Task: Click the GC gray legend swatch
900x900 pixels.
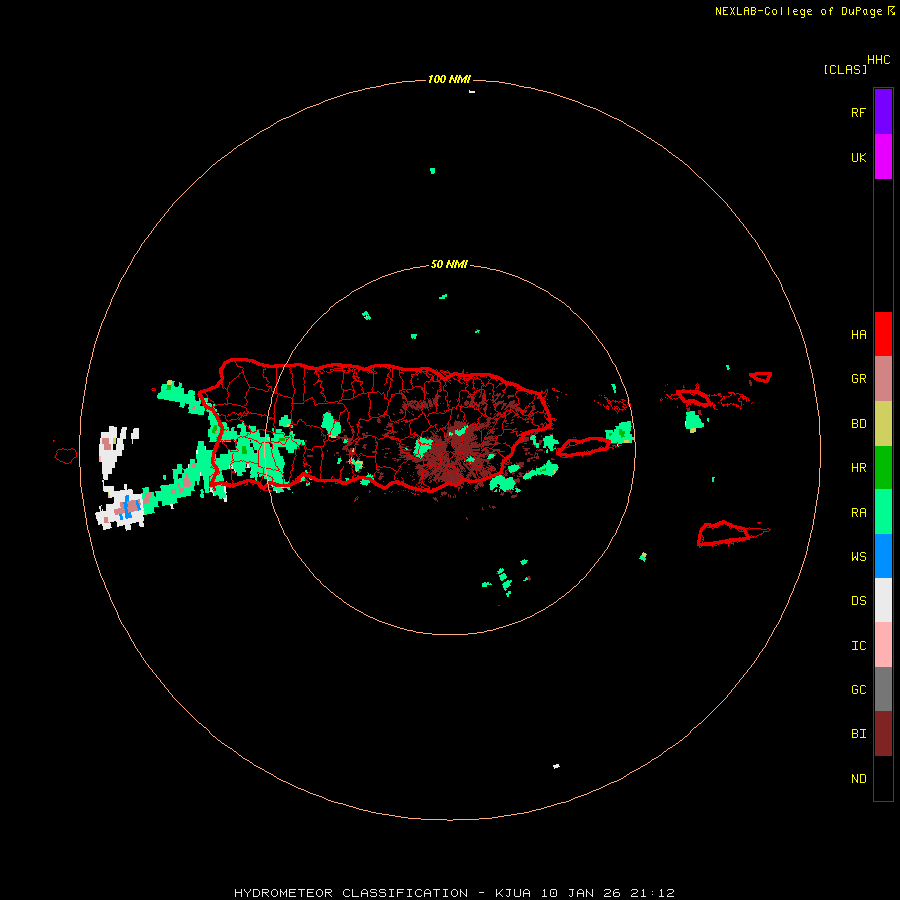Action: [x=883, y=689]
